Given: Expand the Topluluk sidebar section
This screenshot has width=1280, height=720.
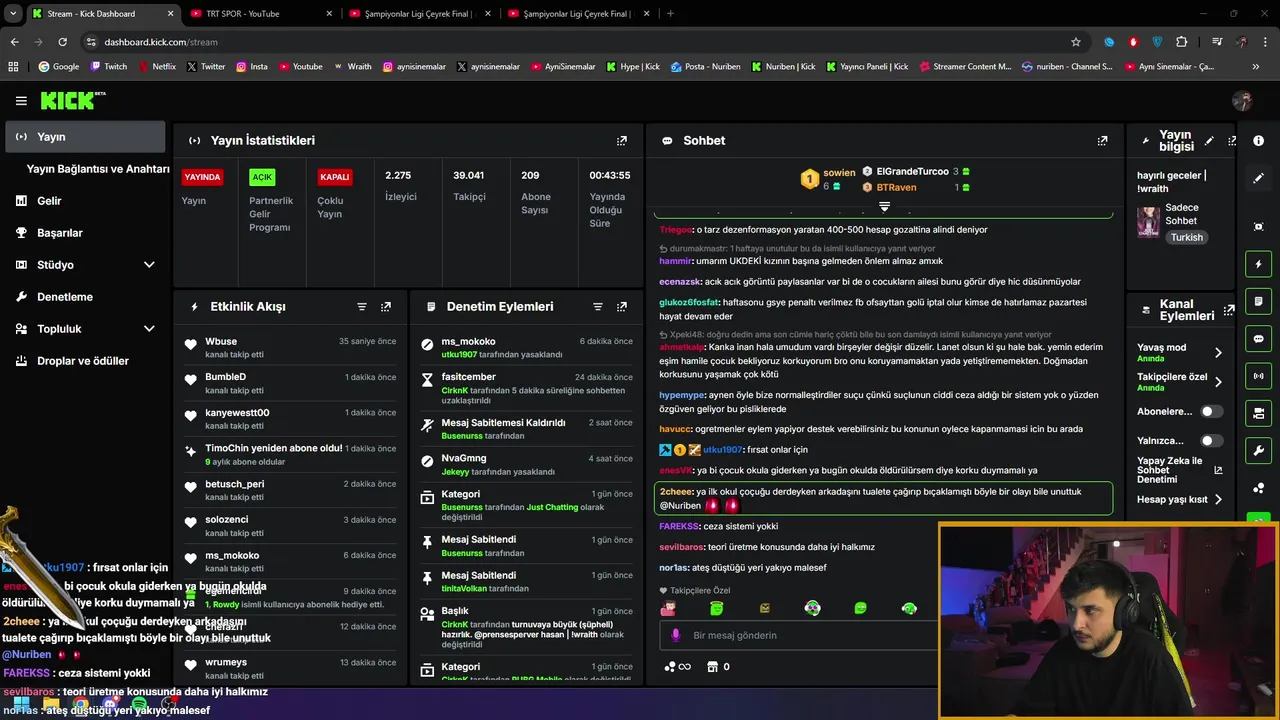Looking at the screenshot, I should click(x=149, y=329).
